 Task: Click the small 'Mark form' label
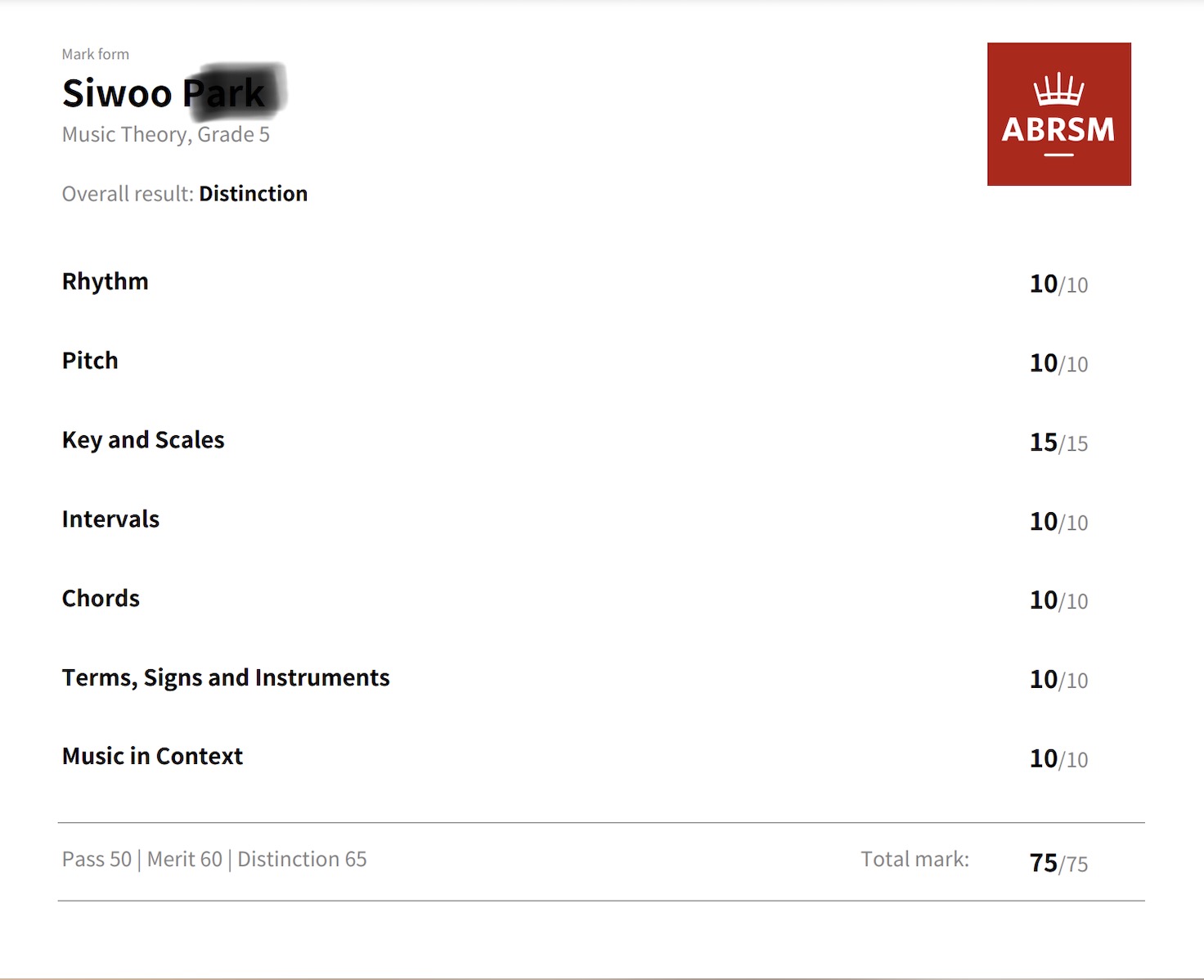pos(96,54)
